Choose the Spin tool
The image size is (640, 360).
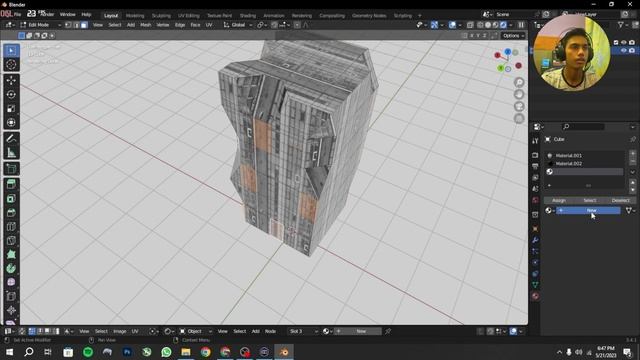[11, 268]
